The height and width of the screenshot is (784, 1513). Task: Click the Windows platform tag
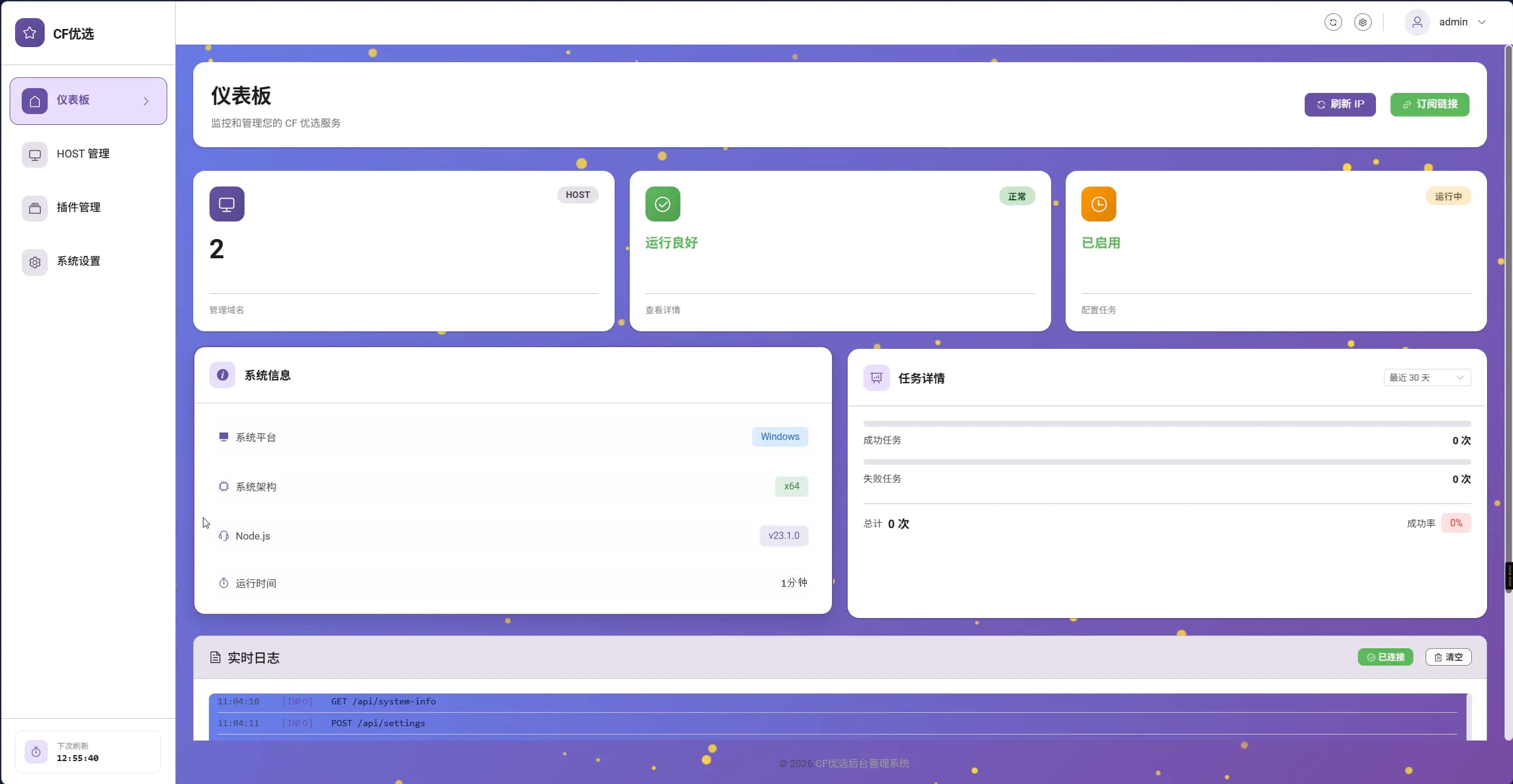[x=779, y=436]
